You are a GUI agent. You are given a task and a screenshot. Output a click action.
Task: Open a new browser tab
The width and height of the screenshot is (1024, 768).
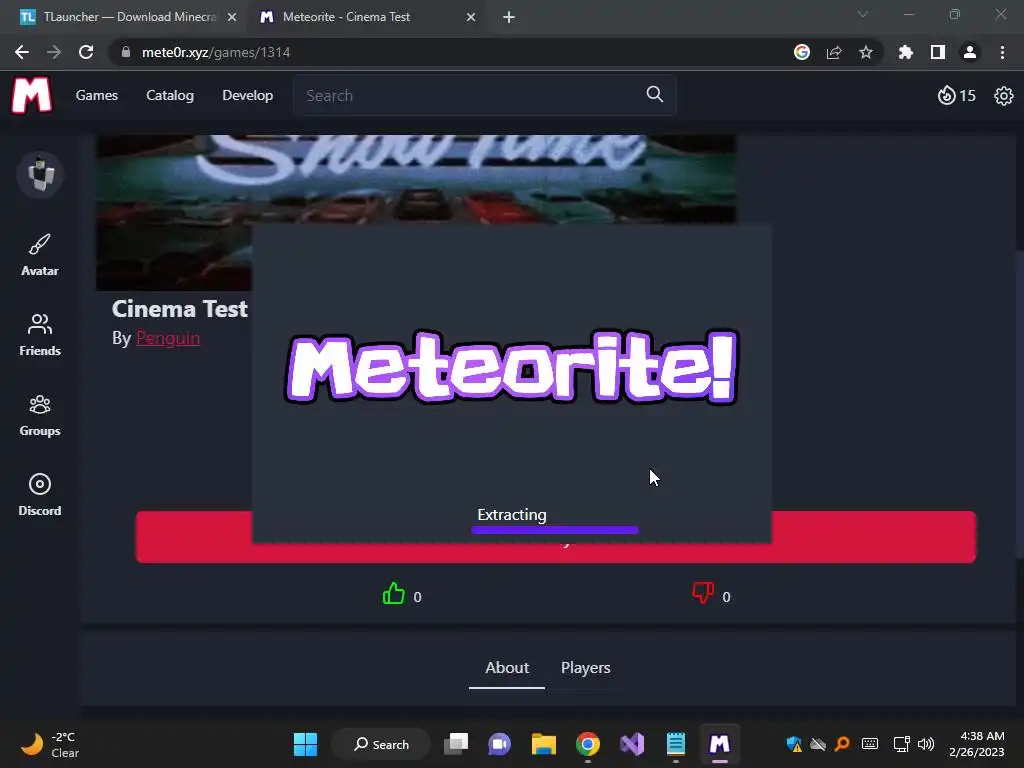[x=509, y=17]
